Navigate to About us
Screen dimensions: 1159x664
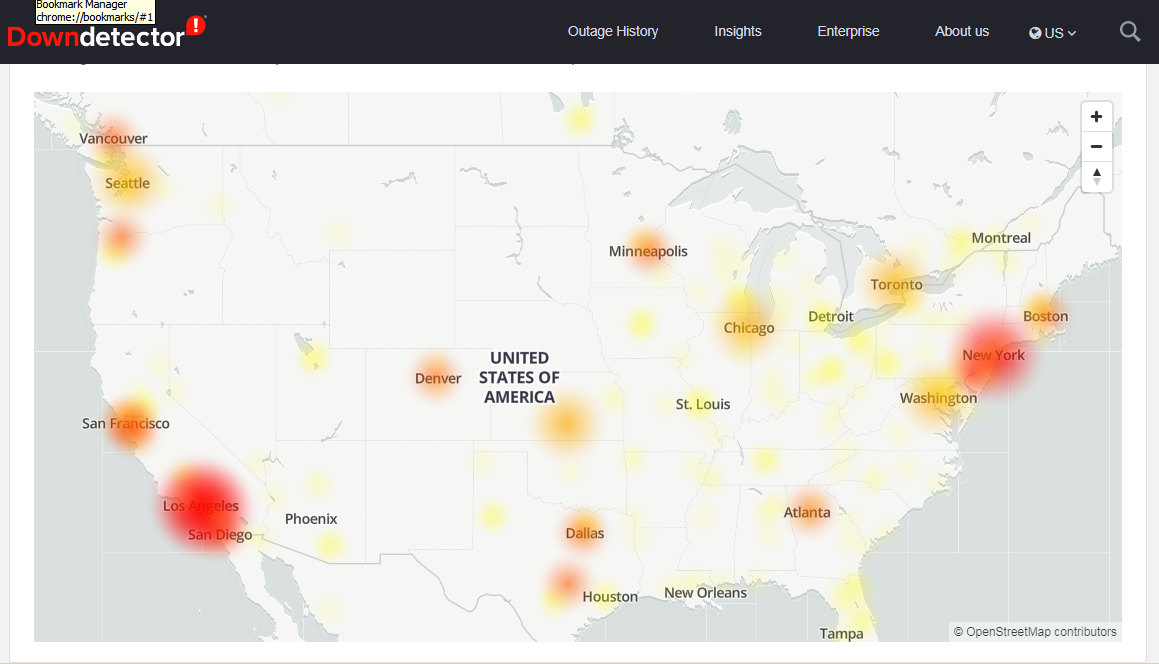(x=962, y=31)
